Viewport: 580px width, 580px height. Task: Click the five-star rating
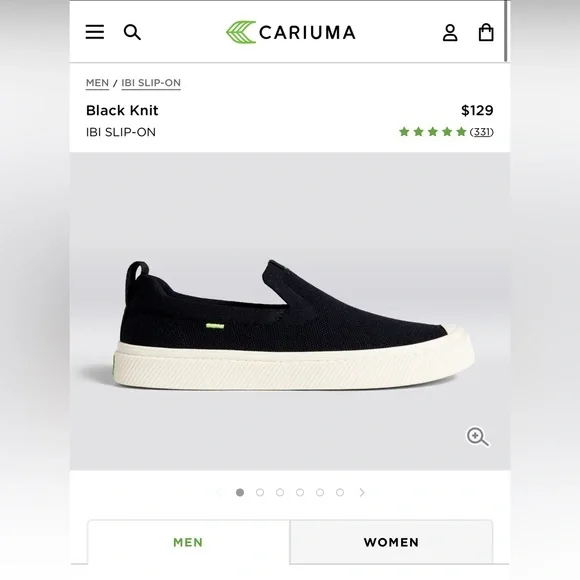pos(432,132)
